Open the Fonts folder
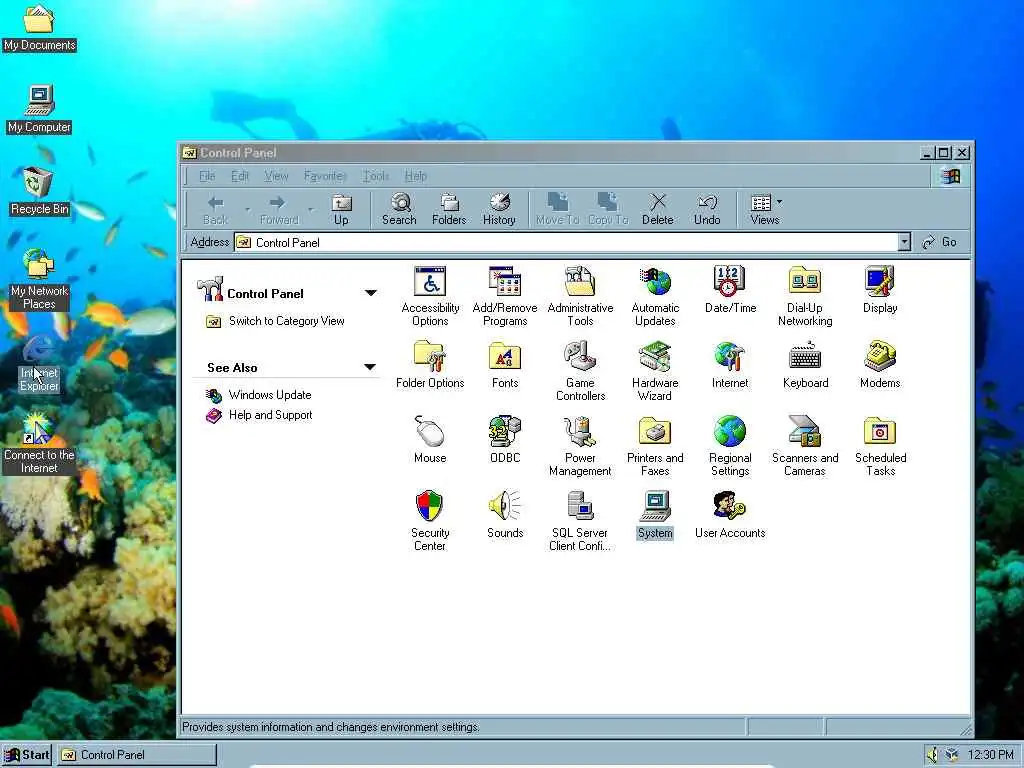The width and height of the screenshot is (1024, 768). (505, 364)
